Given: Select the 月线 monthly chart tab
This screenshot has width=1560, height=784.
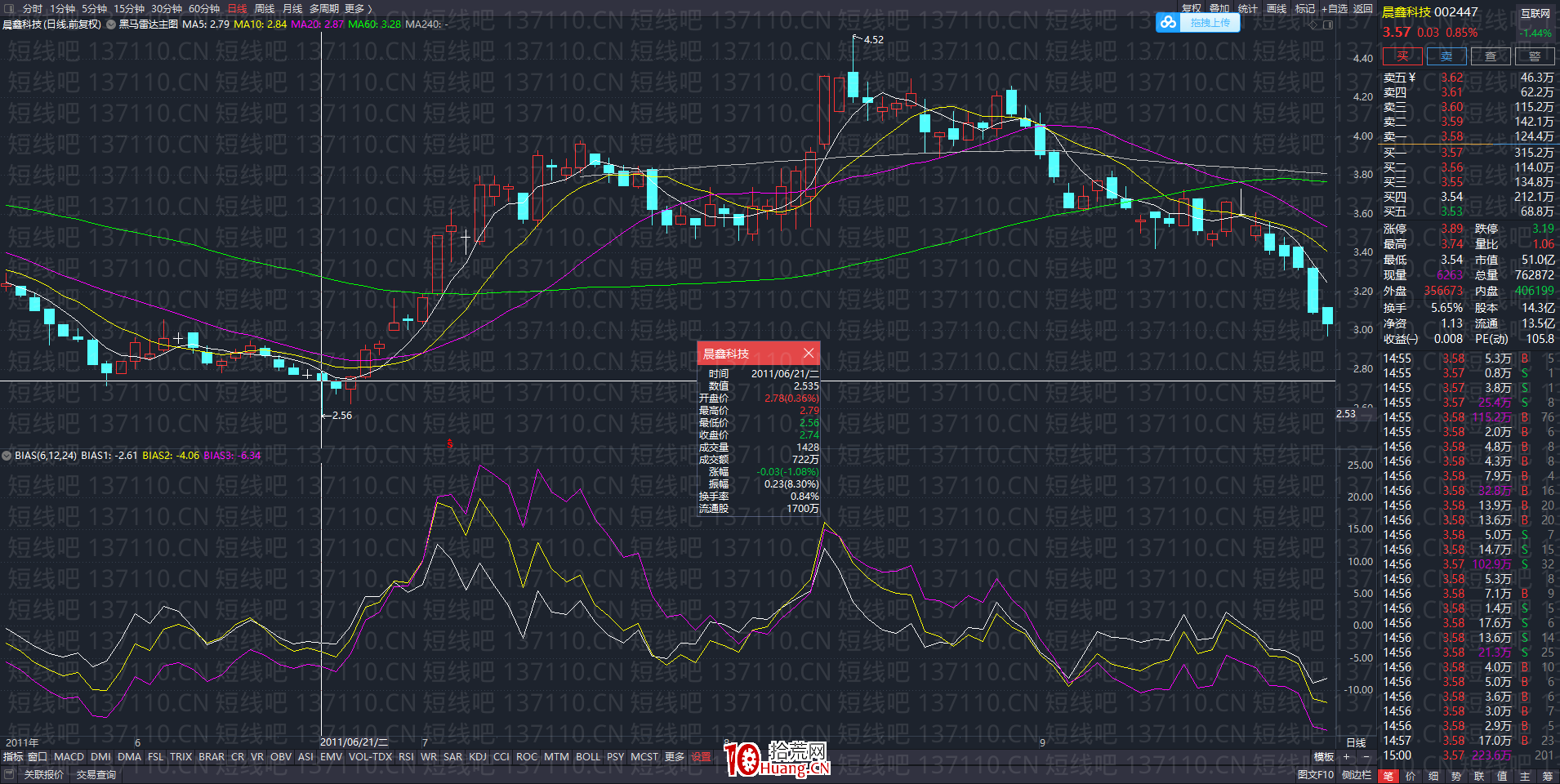Looking at the screenshot, I should coord(292,9).
